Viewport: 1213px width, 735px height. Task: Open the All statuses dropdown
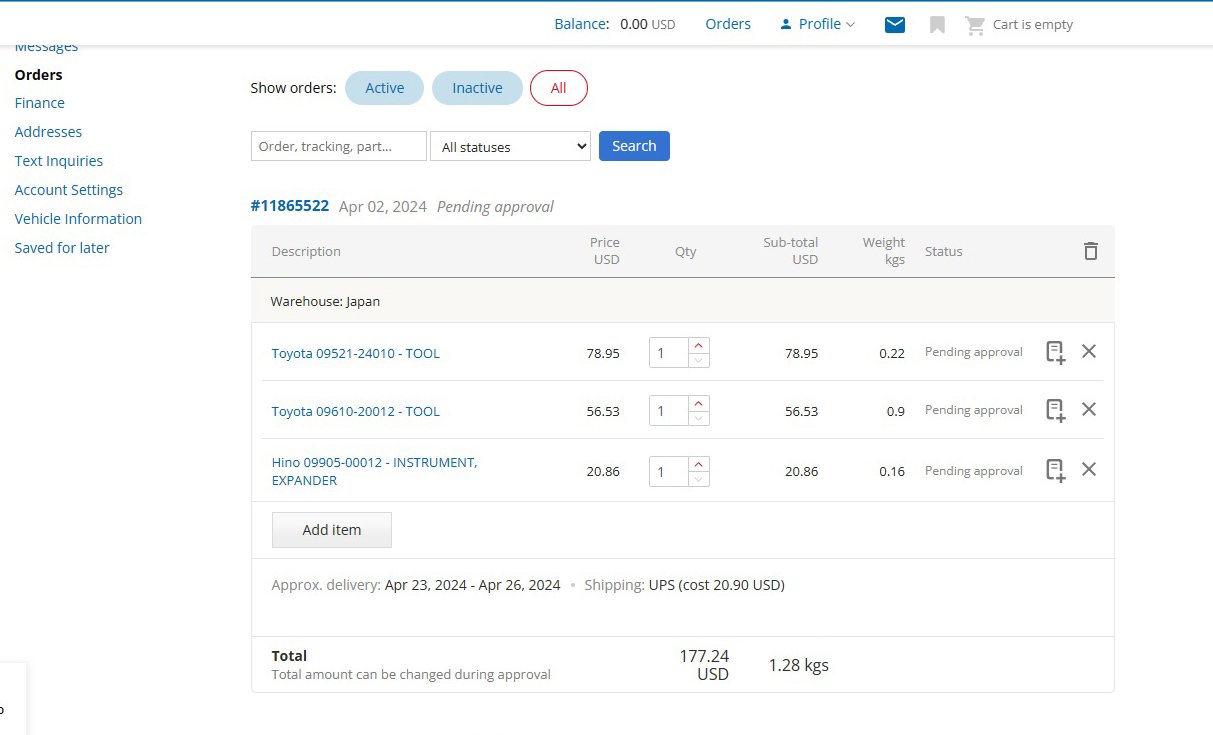pos(510,147)
